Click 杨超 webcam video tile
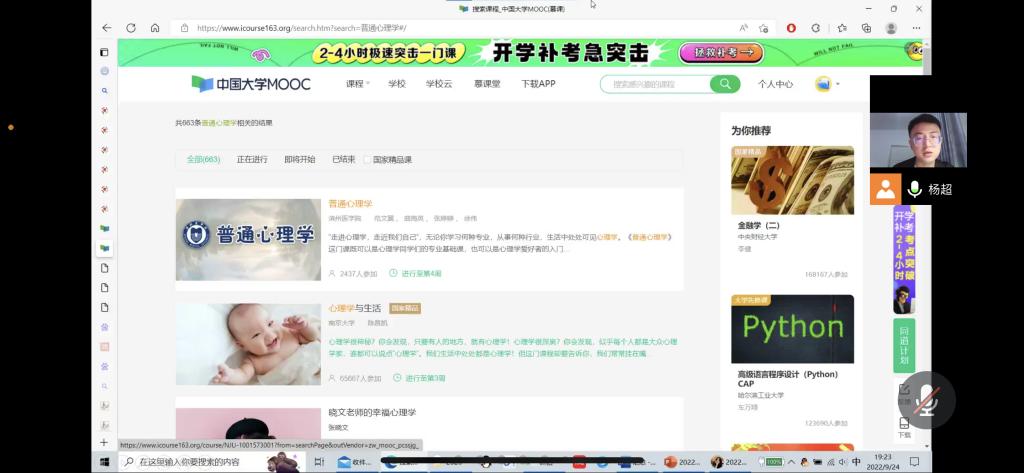 click(918, 140)
